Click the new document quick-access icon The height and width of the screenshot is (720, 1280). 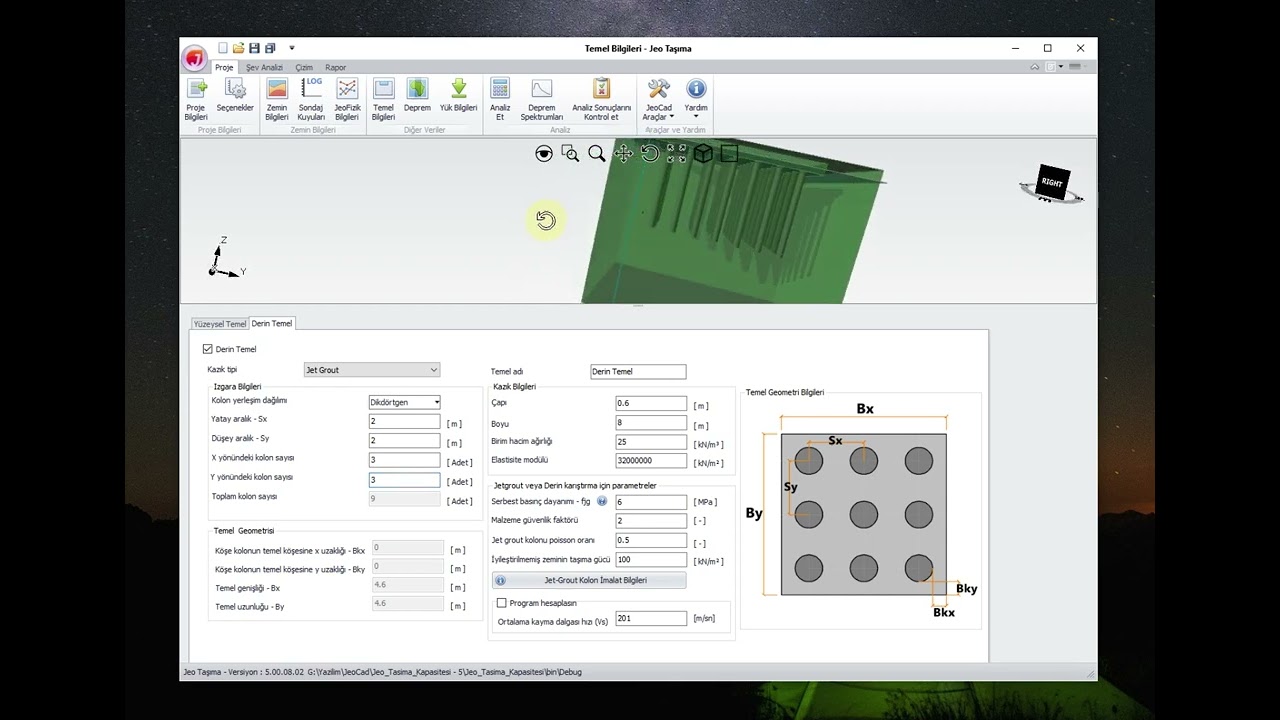(x=222, y=48)
